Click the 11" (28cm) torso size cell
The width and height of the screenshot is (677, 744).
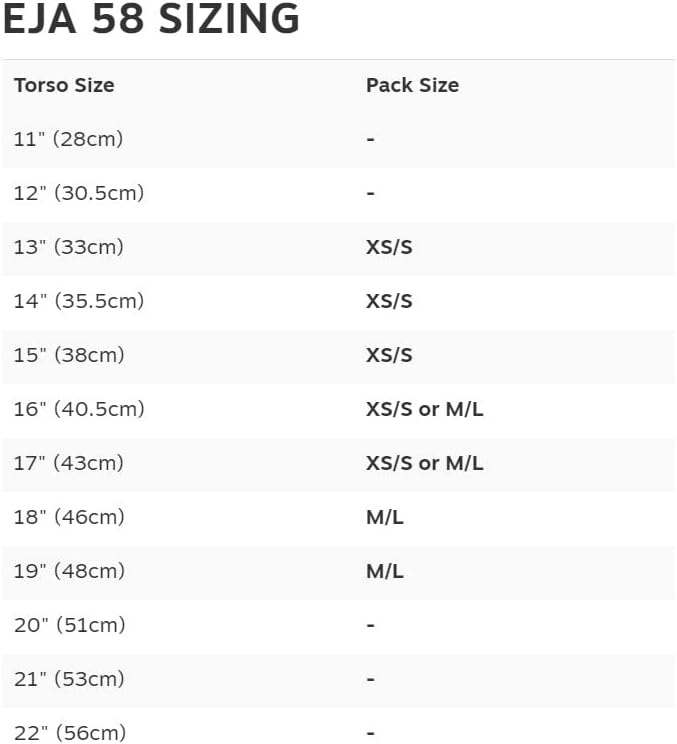pos(68,139)
